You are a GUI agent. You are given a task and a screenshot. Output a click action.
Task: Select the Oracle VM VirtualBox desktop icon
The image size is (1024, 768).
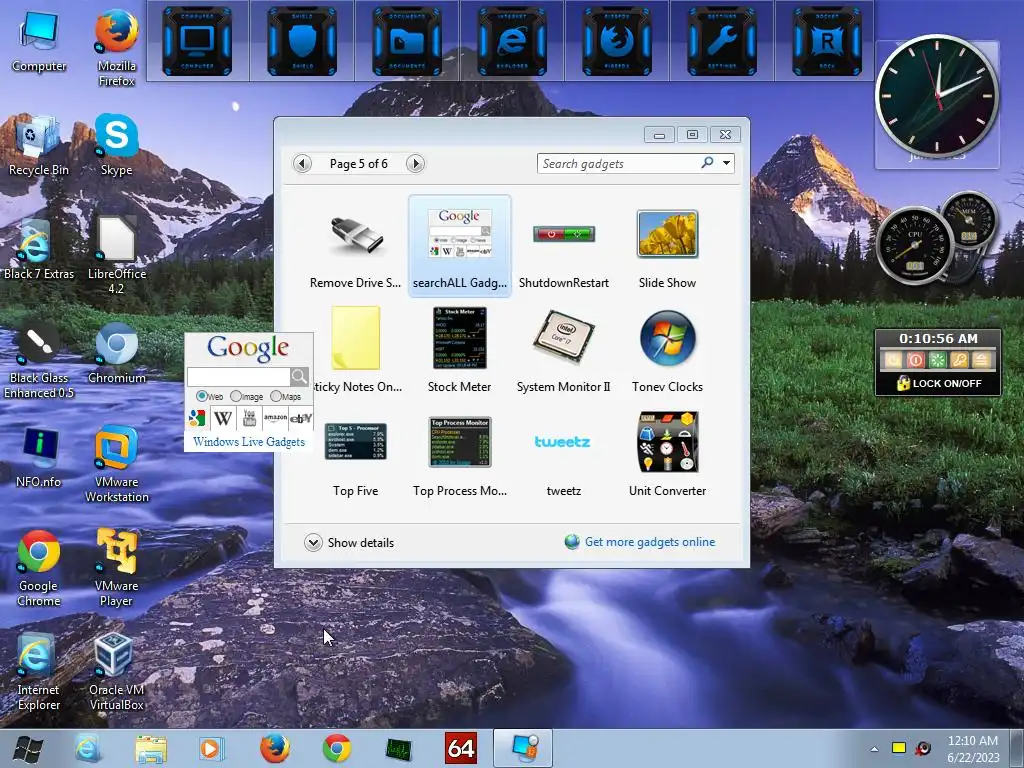pos(116,672)
